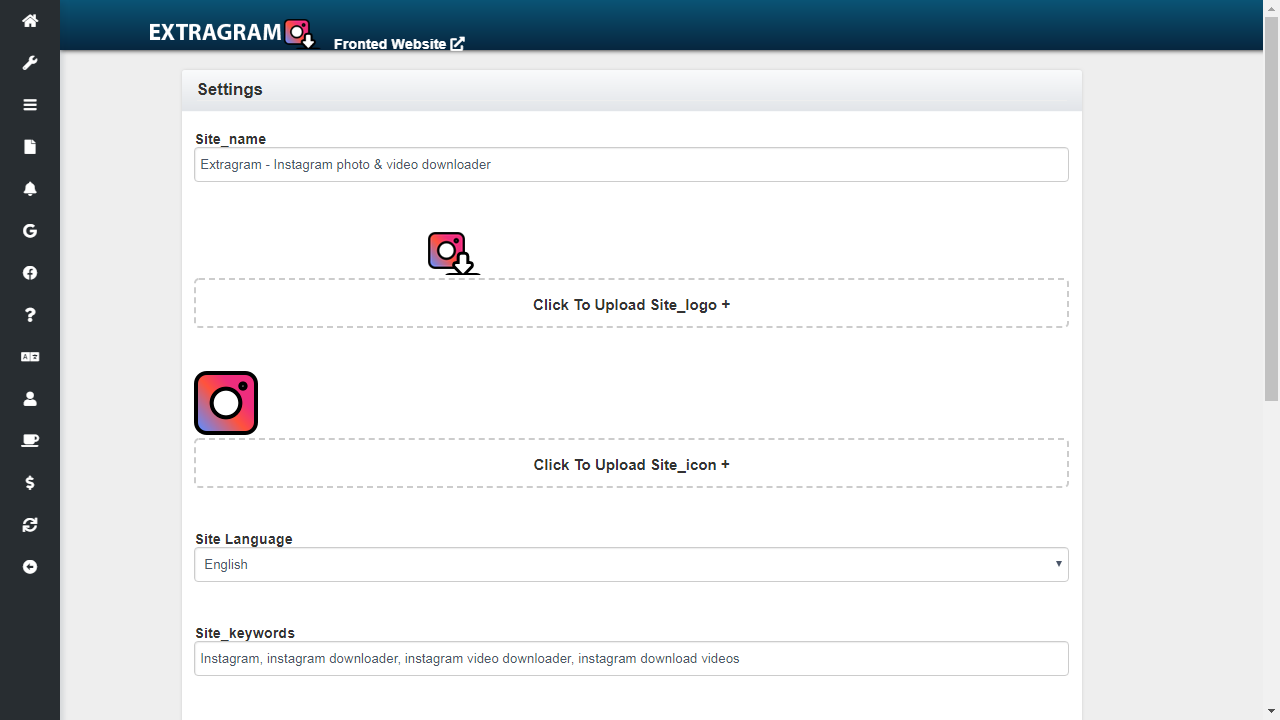1280x720 pixels.
Task: Click the coffee mug icon
Action: tap(30, 441)
